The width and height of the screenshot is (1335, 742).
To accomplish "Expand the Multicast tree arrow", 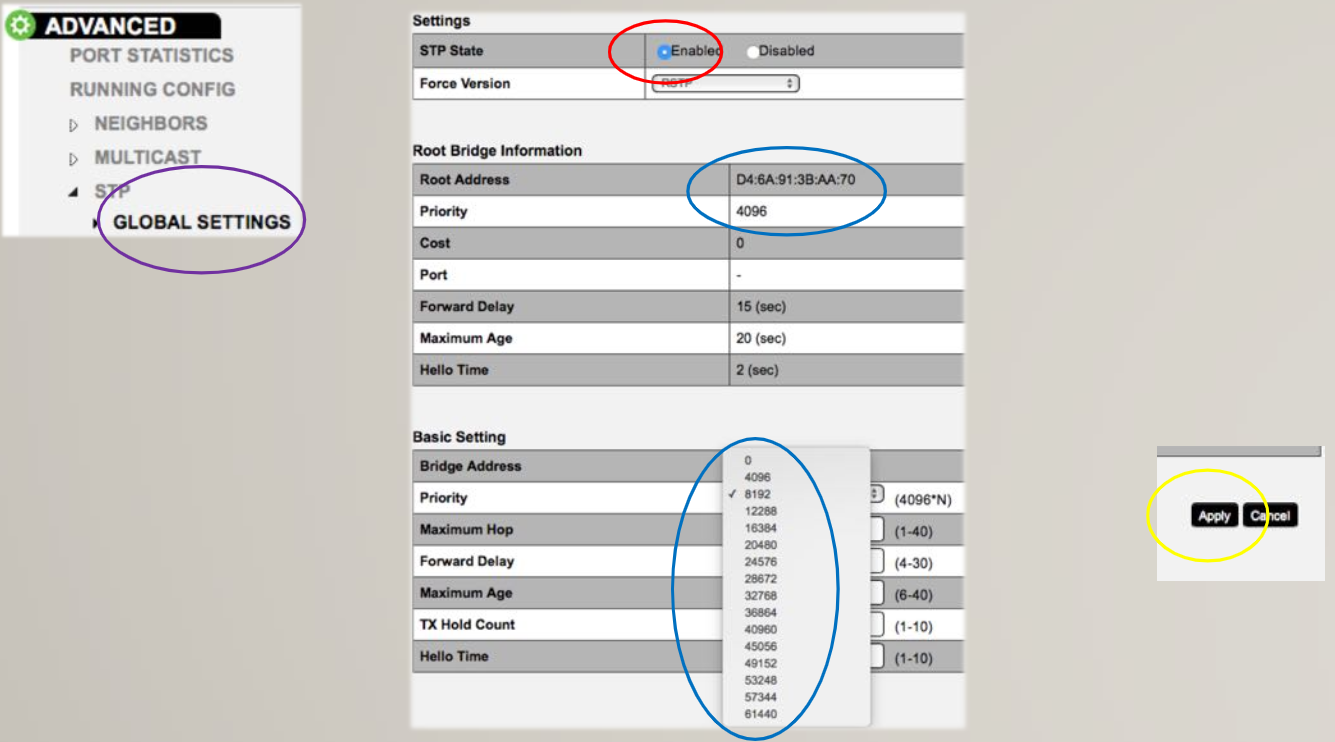I will coord(73,159).
